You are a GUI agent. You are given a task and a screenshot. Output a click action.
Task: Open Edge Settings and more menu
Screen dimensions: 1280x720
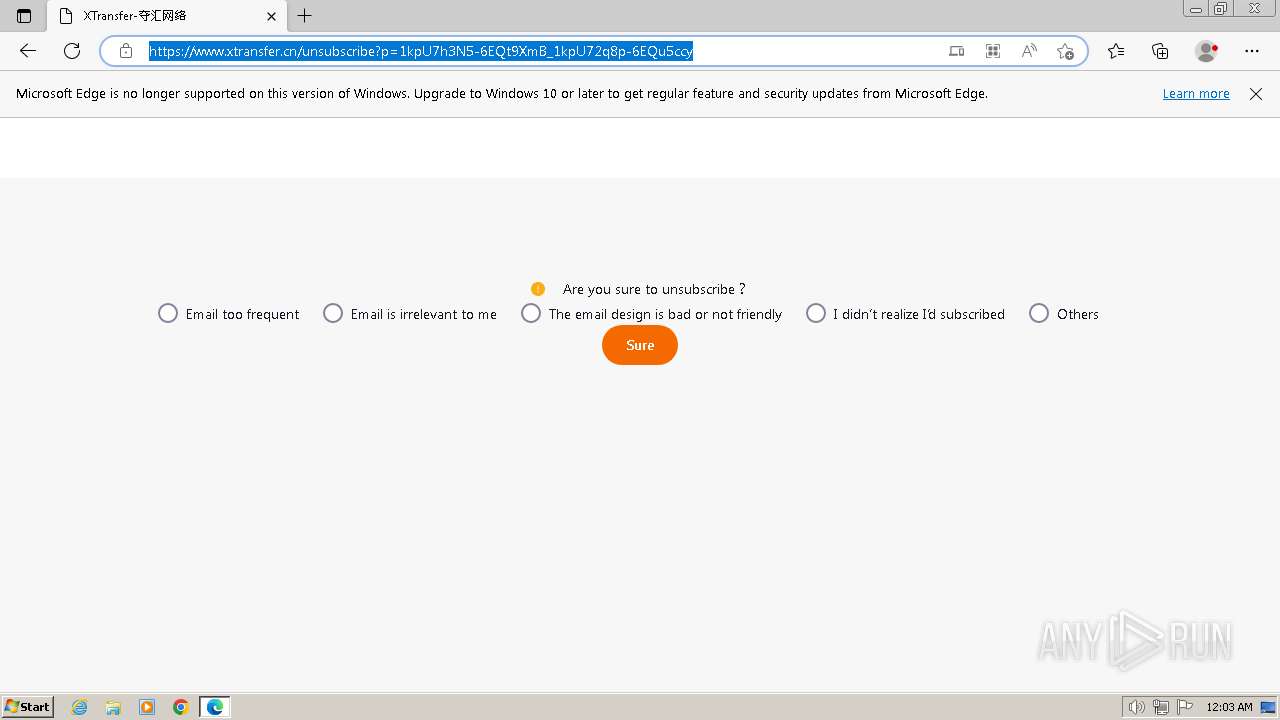click(1252, 51)
